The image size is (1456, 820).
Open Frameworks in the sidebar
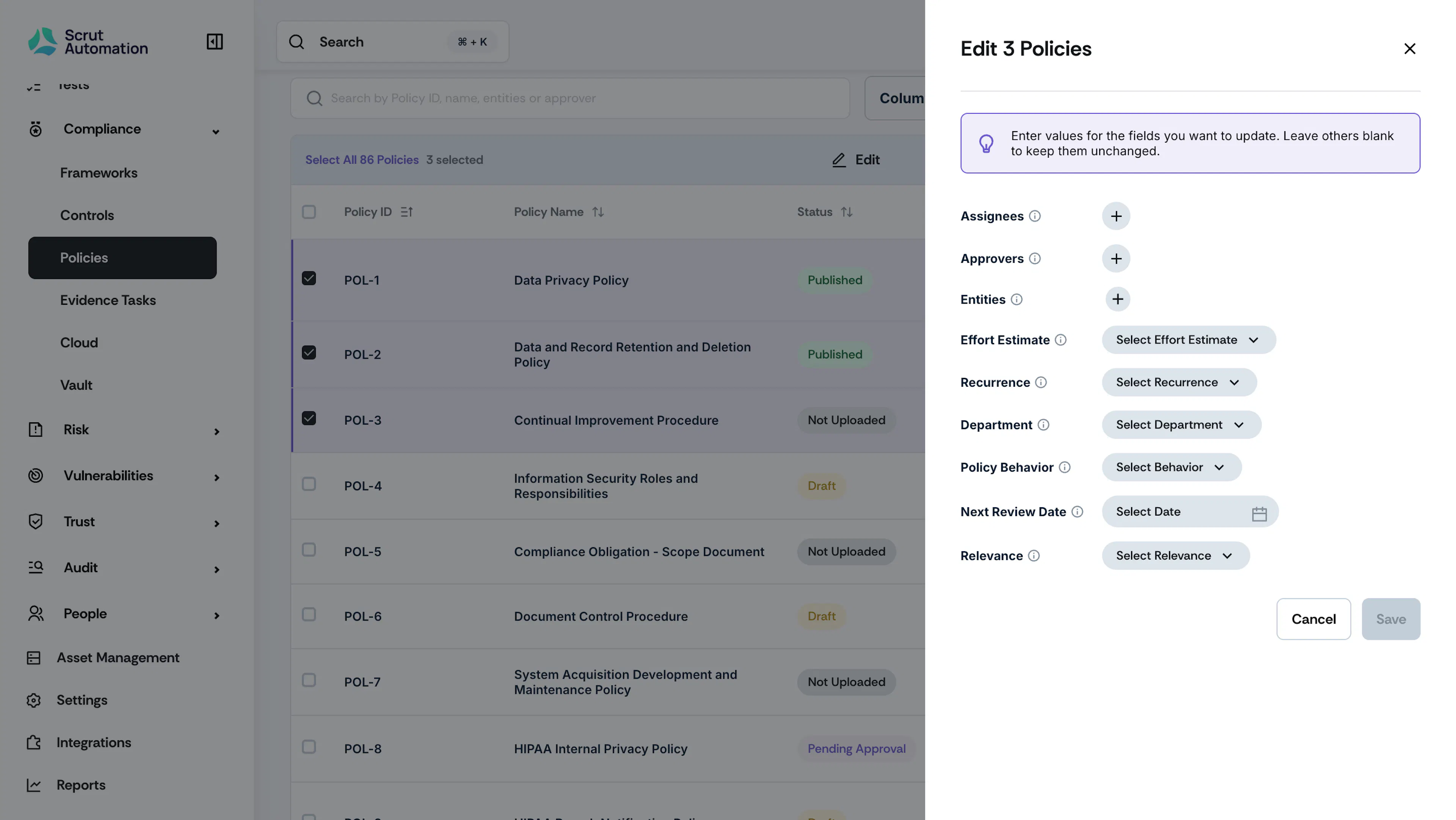pos(98,173)
